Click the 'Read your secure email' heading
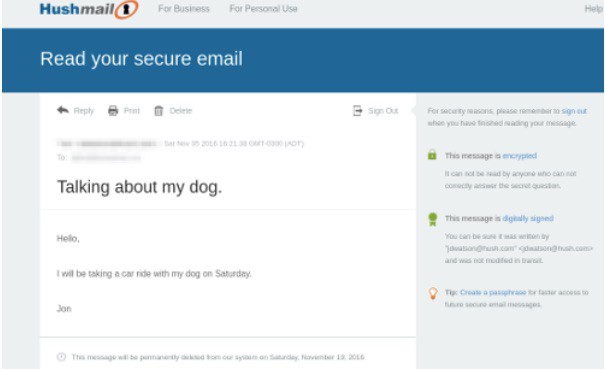 [142, 59]
